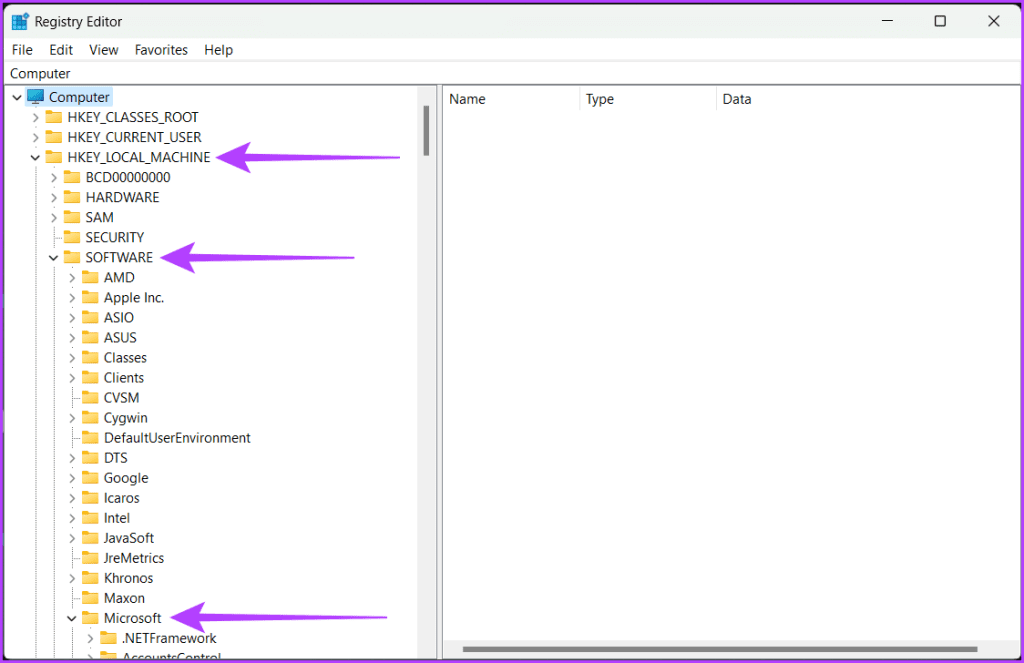This screenshot has width=1024, height=663.
Task: Expand SAM key chevron
Action: click(x=54, y=218)
